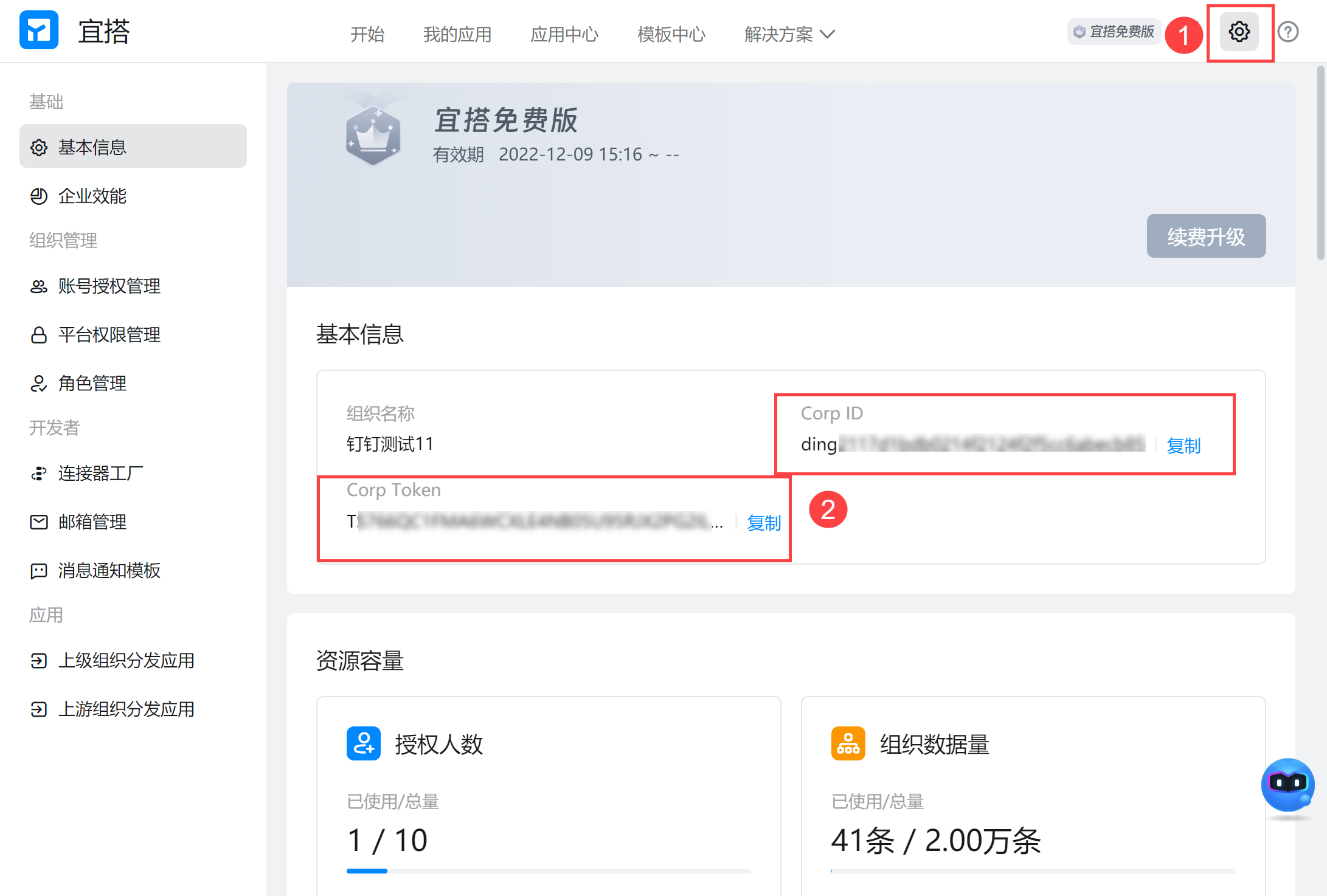1327x896 pixels.
Task: Open the blue robot assistant chat
Action: click(x=1287, y=784)
